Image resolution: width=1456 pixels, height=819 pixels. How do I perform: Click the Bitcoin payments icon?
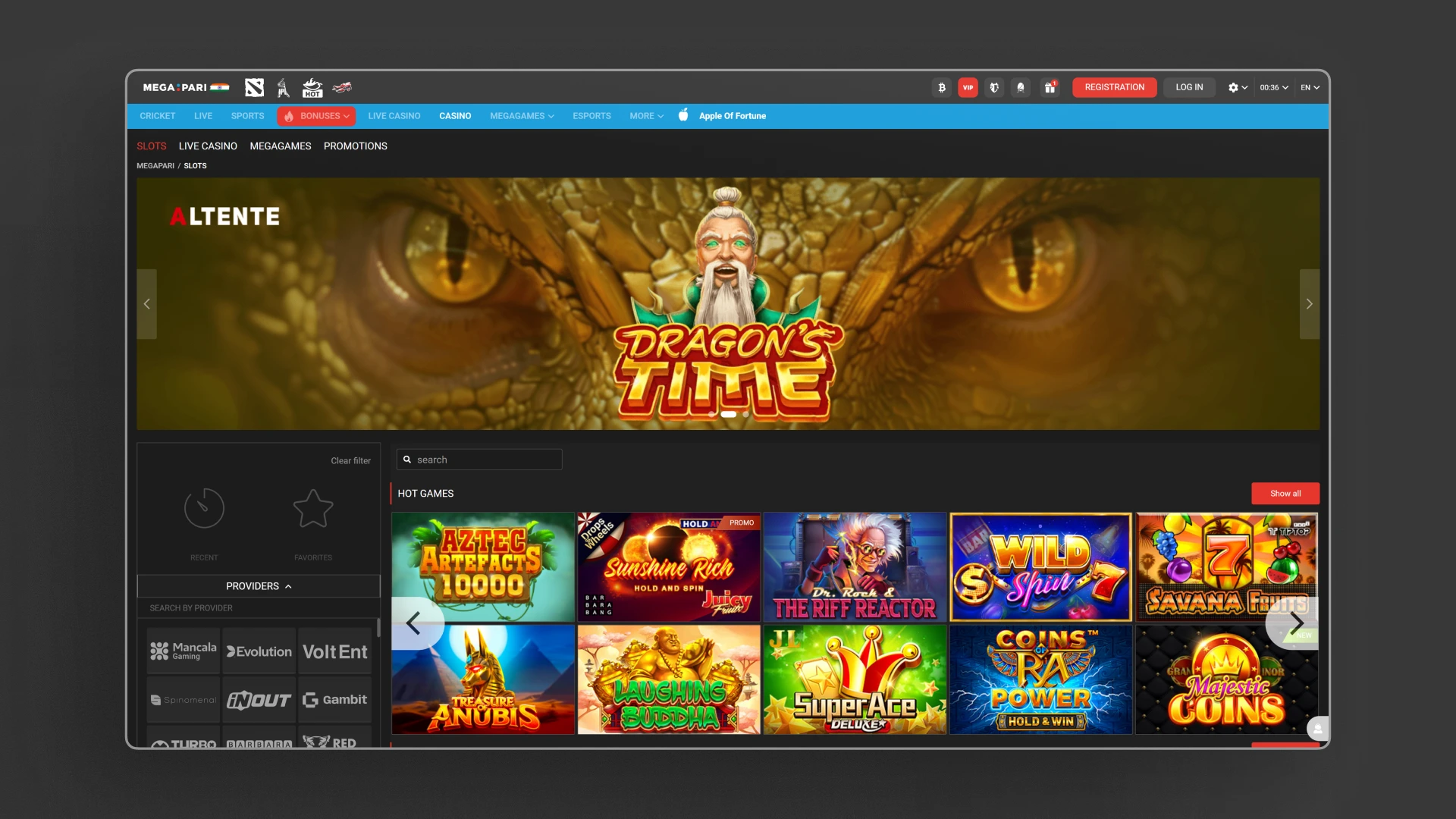941,88
